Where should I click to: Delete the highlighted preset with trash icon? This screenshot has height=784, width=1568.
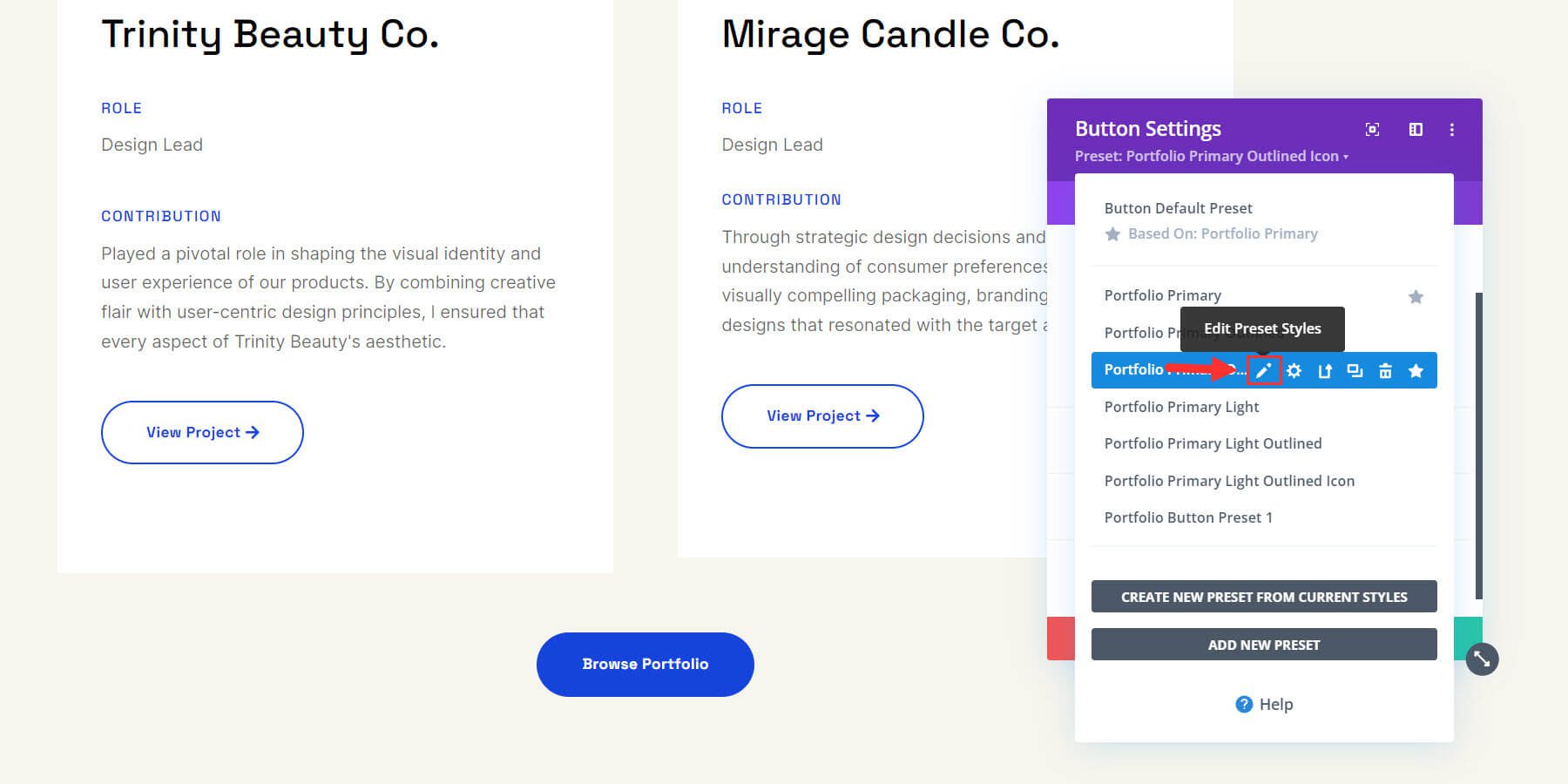pyautogui.click(x=1385, y=371)
